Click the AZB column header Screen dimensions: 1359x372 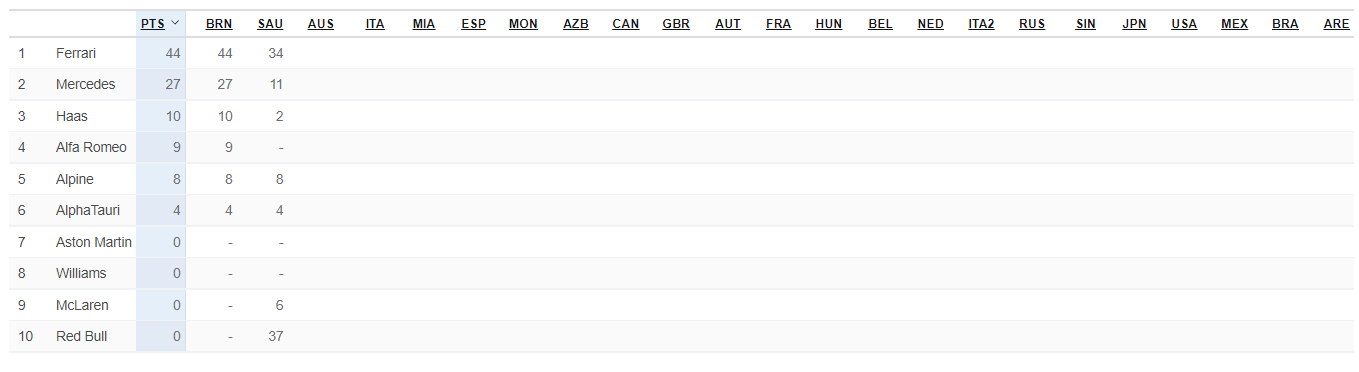pos(576,24)
